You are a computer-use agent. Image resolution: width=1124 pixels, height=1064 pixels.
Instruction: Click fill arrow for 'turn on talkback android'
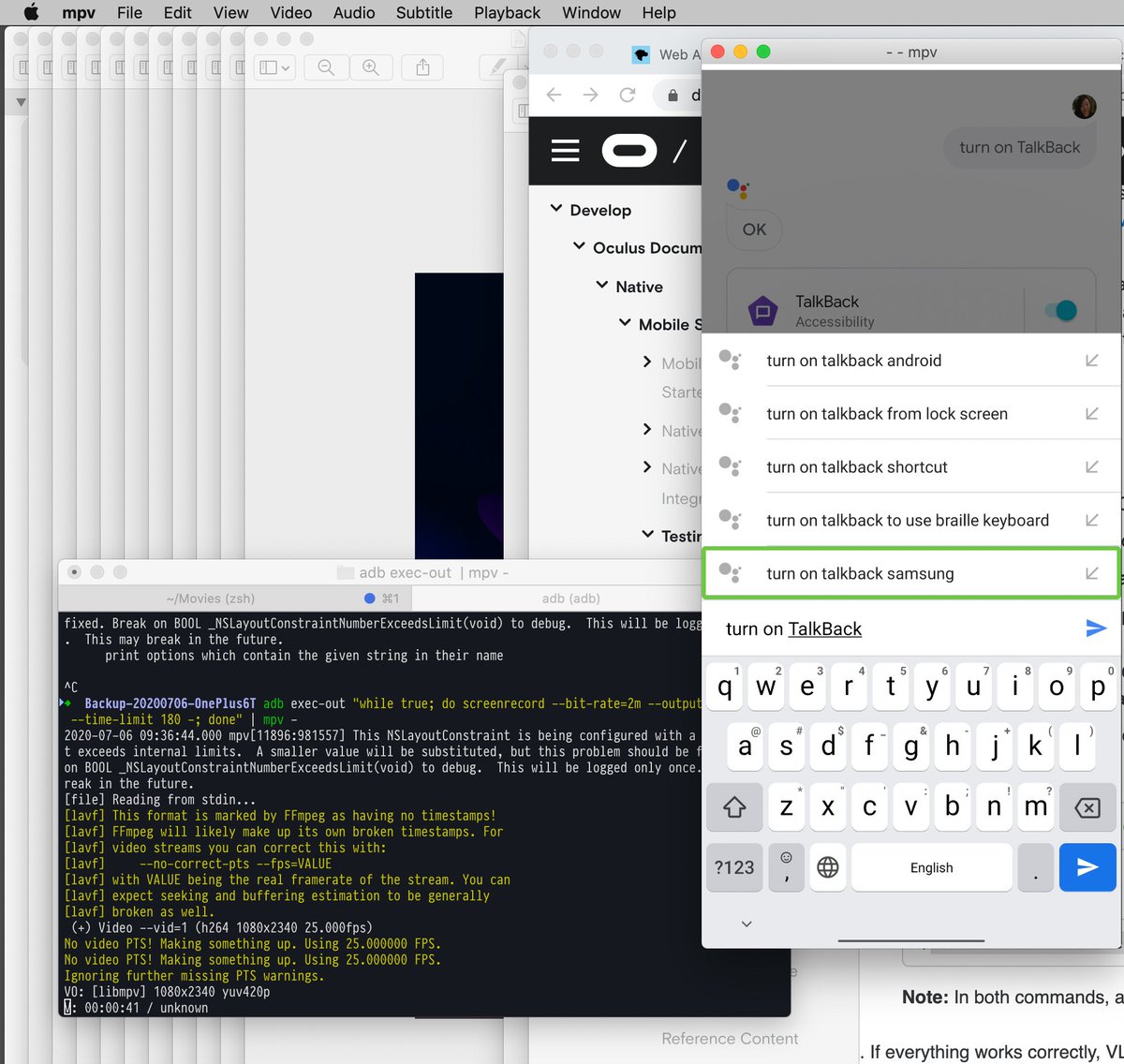[1091, 361]
